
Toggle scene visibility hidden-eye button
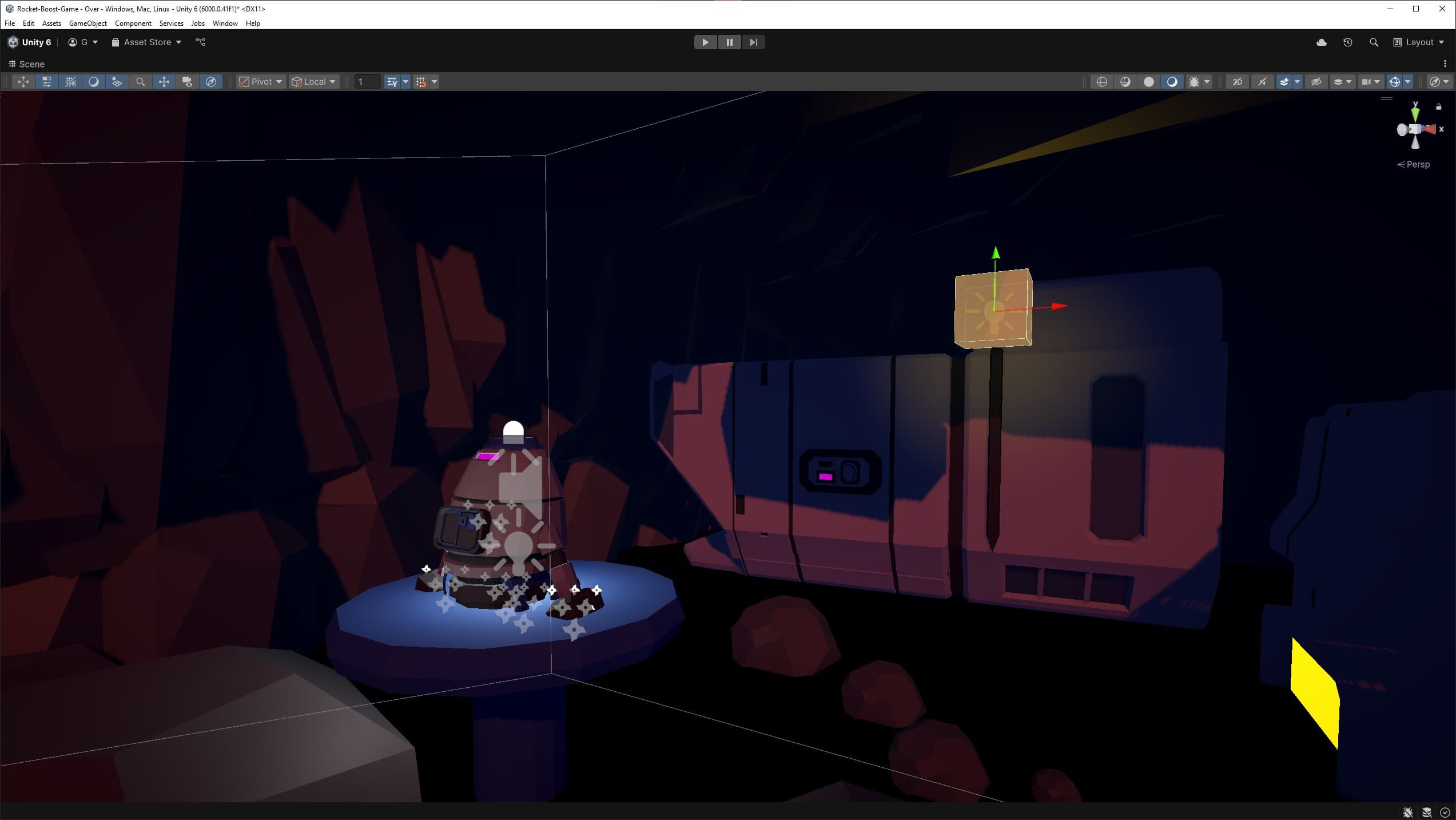[x=1316, y=82]
